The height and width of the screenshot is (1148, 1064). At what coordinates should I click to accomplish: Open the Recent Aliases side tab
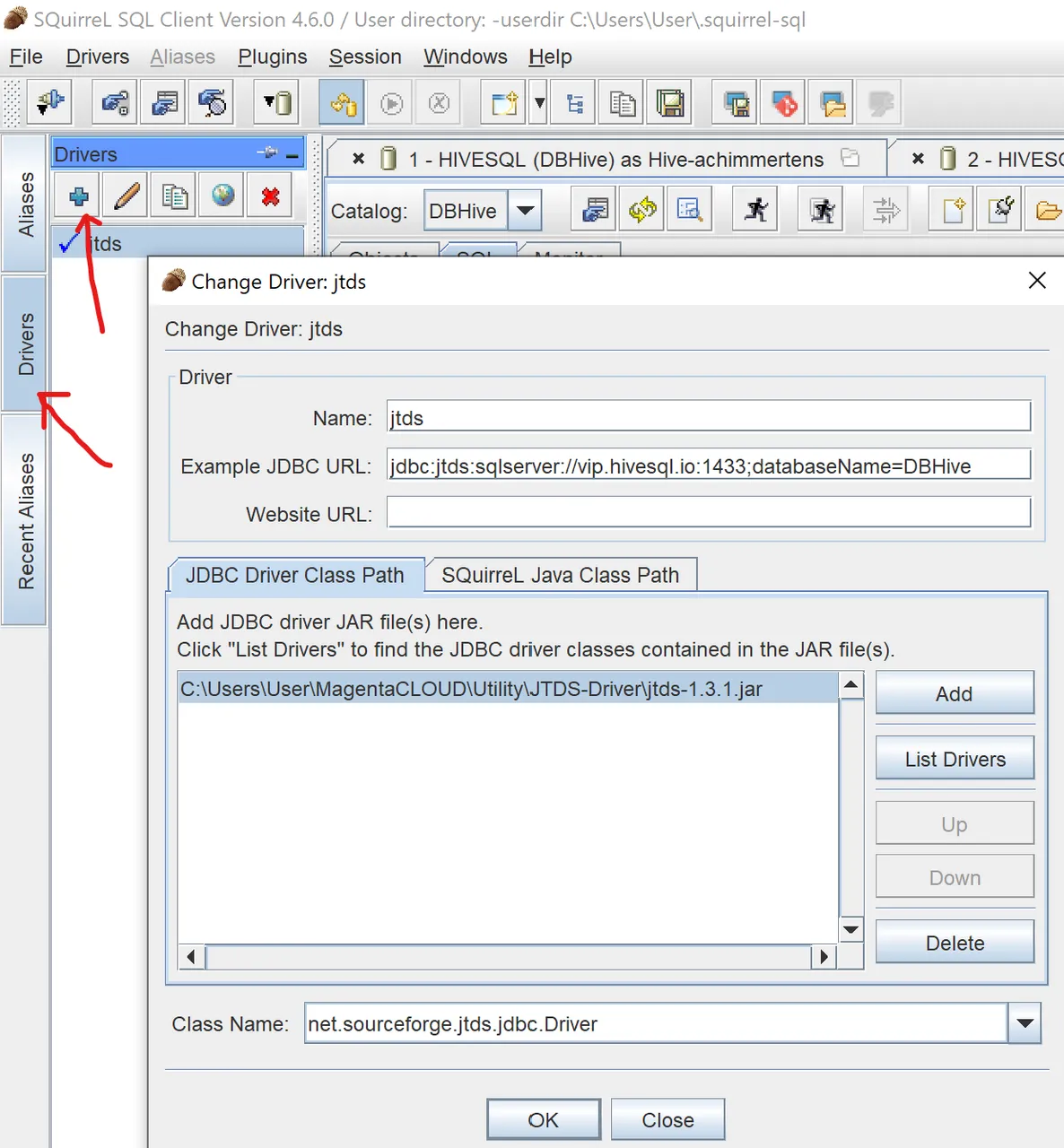(x=25, y=520)
